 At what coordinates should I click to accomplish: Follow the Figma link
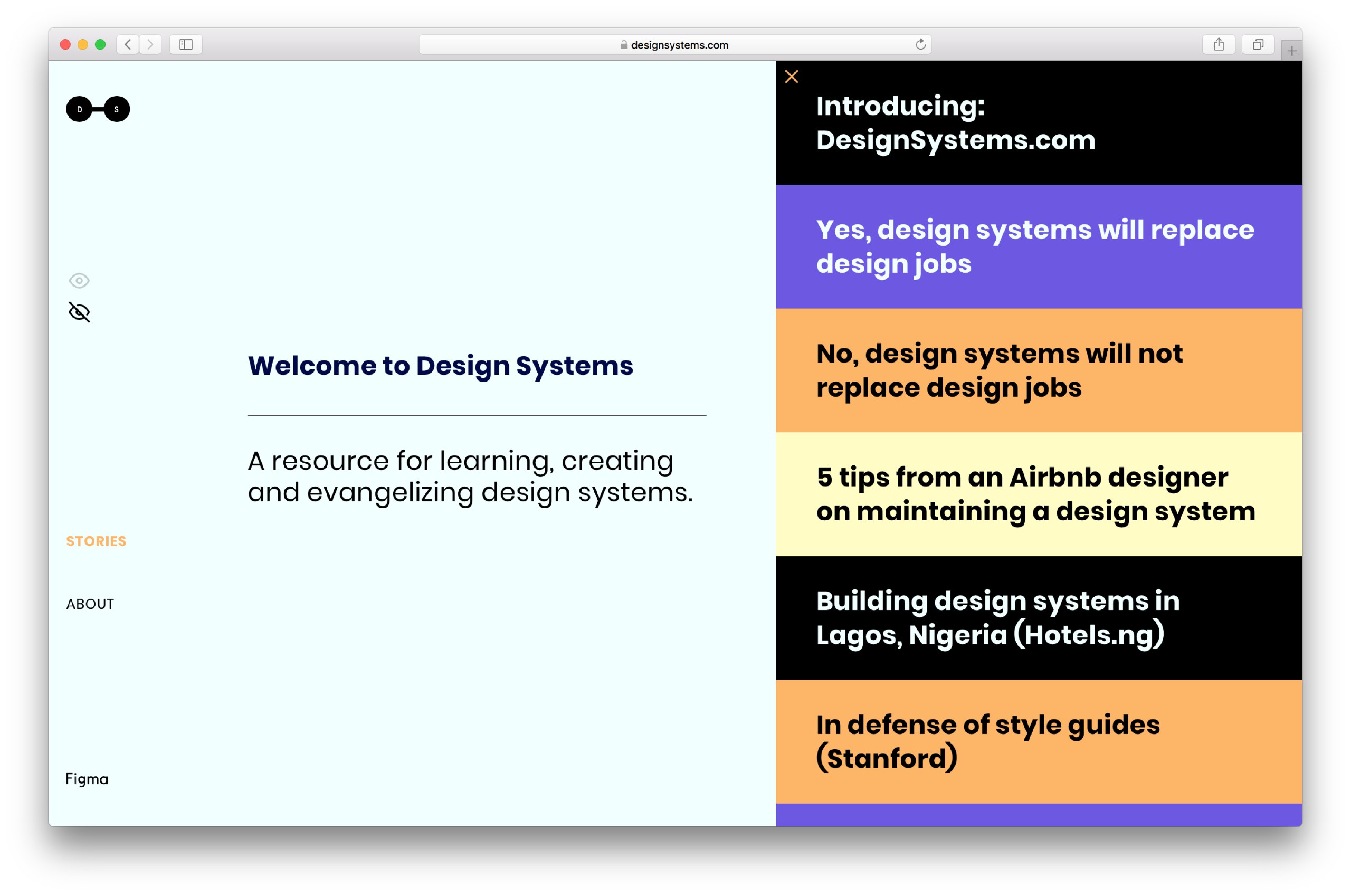pyautogui.click(x=87, y=779)
